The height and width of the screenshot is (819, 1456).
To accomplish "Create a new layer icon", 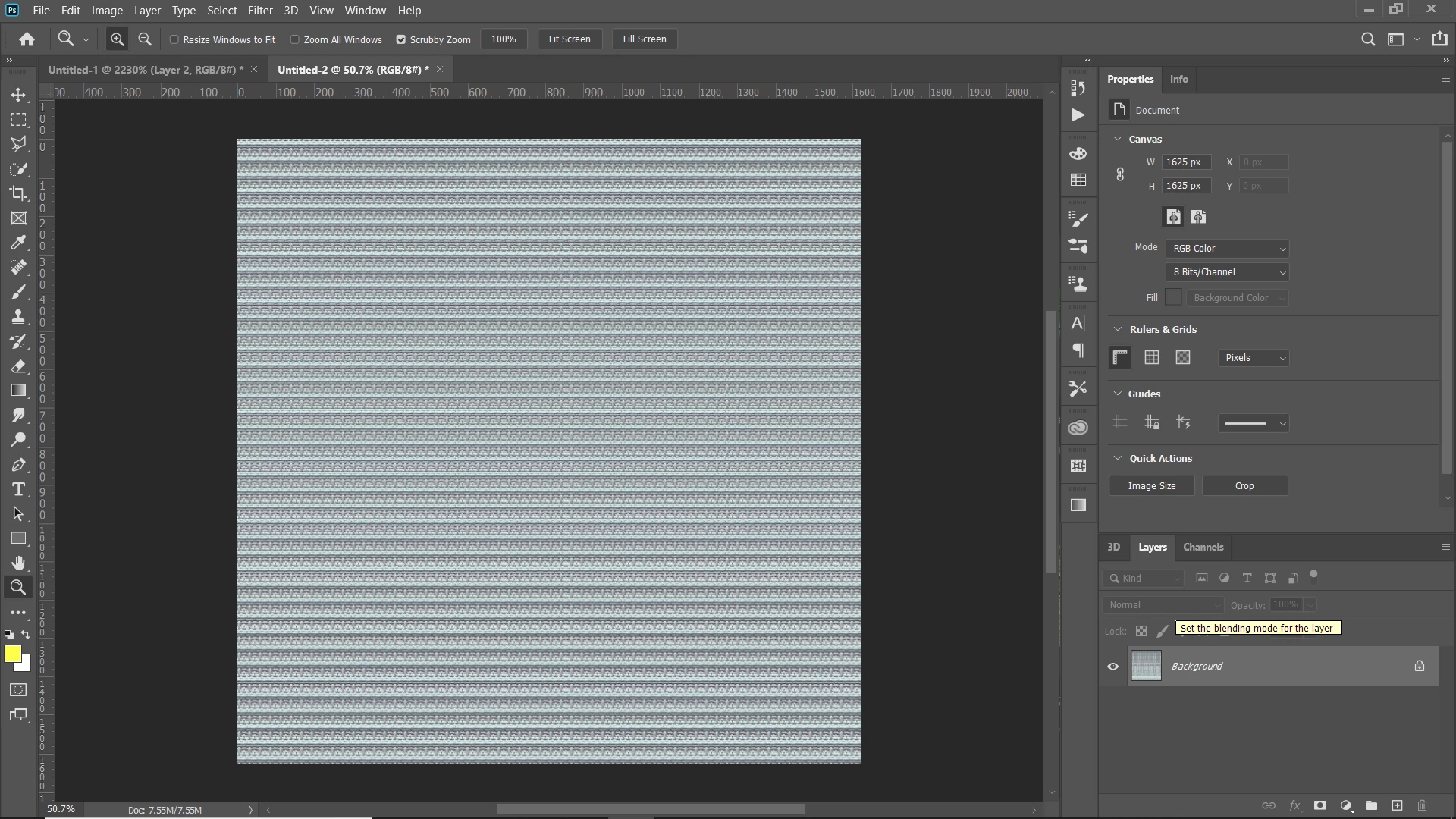I will click(1397, 805).
